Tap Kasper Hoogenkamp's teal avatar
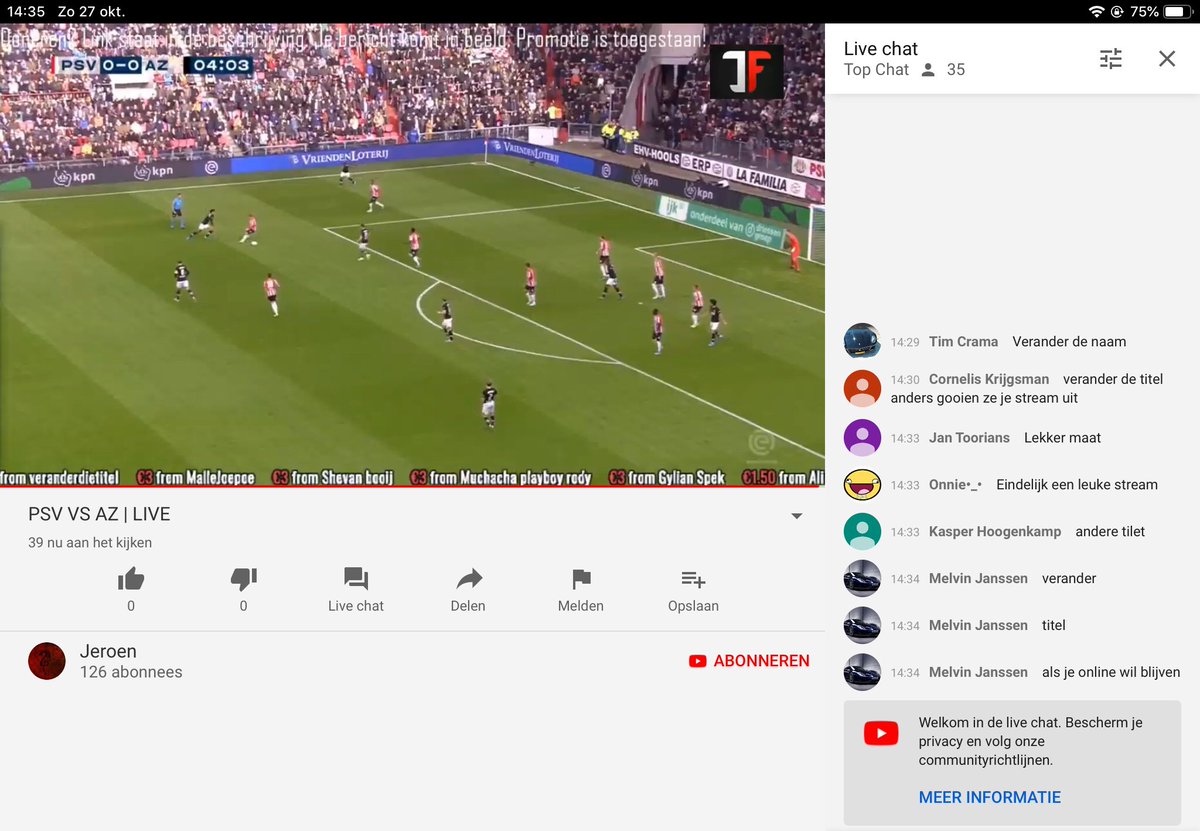Image resolution: width=1200 pixels, height=831 pixels. point(862,531)
